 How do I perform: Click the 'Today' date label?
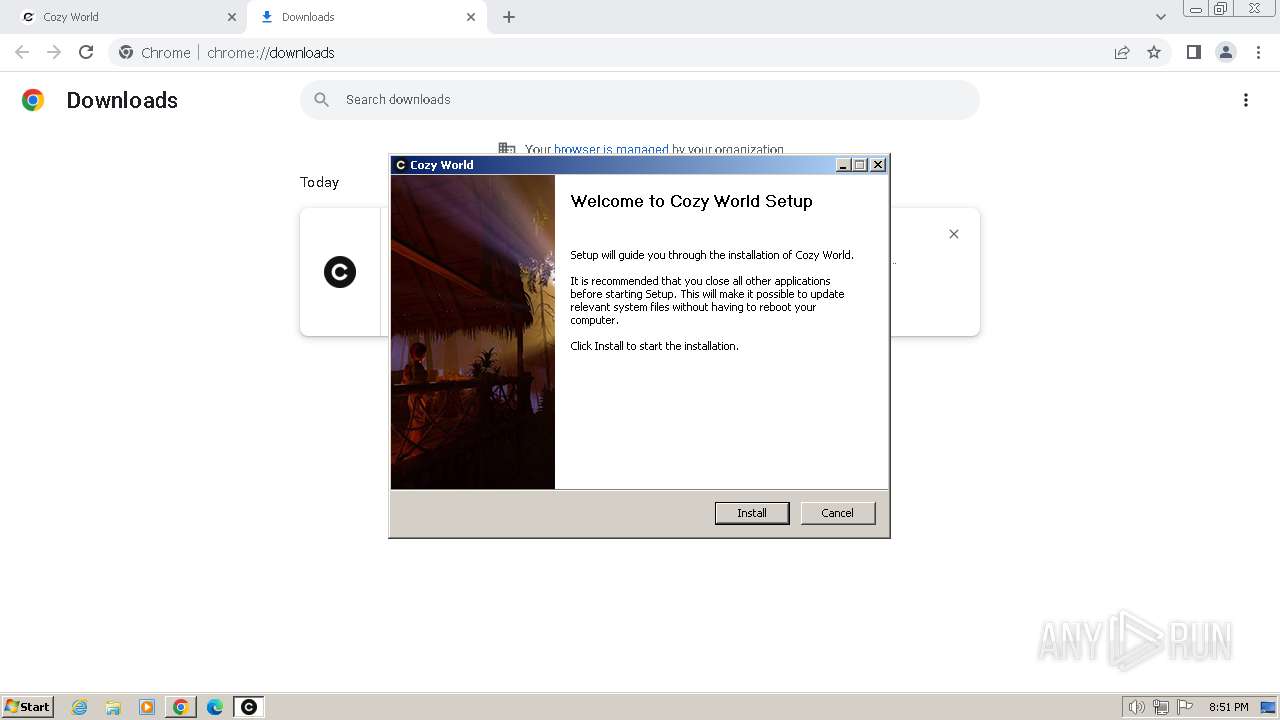pos(320,182)
